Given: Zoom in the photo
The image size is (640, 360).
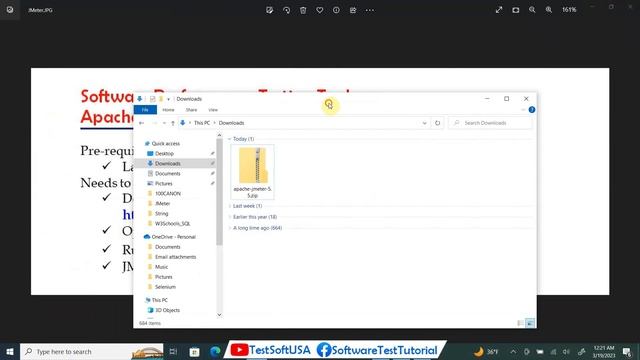Looking at the screenshot, I should point(549,10).
